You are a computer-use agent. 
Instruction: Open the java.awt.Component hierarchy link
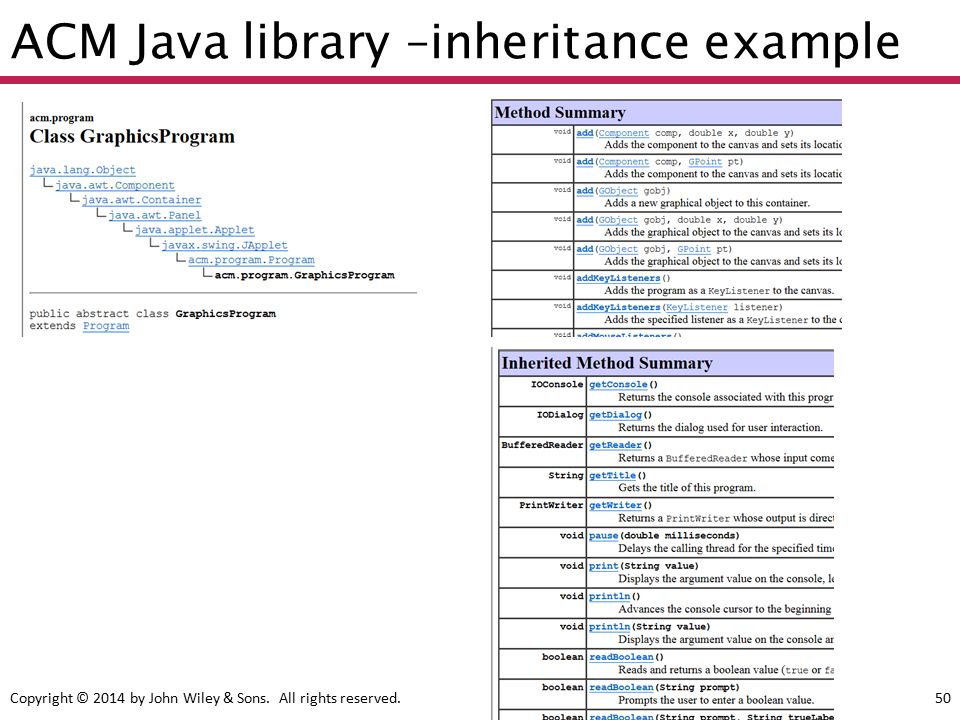pyautogui.click(x=114, y=185)
